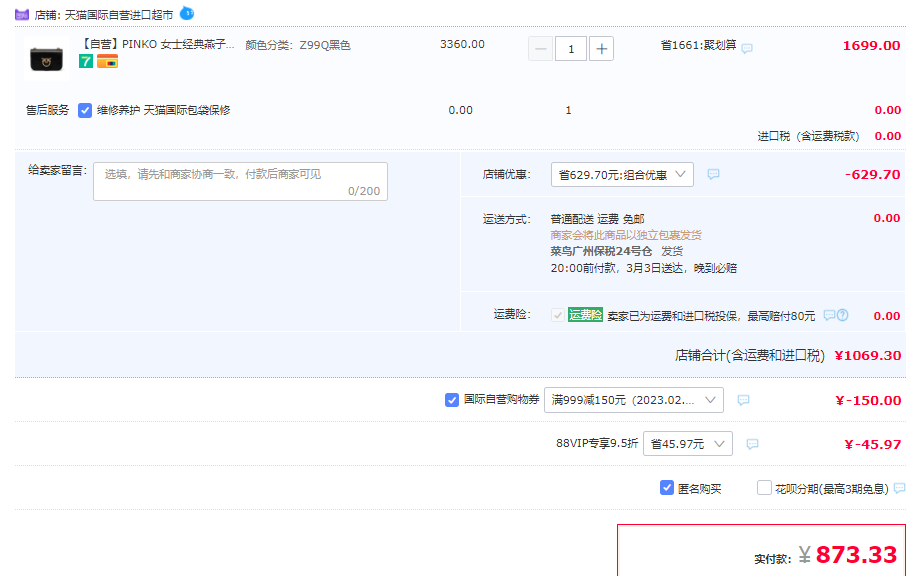The image size is (919, 576).
Task: Click the green 7-day return badge
Action: (86, 61)
